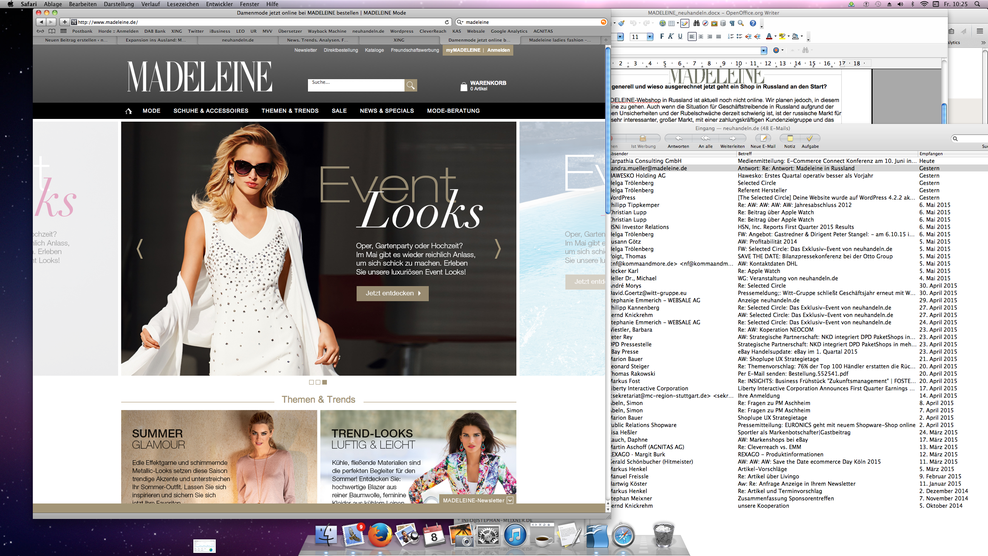Open the Entwickler menu in menu bar
Image resolution: width=988 pixels, height=556 pixels.
(219, 4)
